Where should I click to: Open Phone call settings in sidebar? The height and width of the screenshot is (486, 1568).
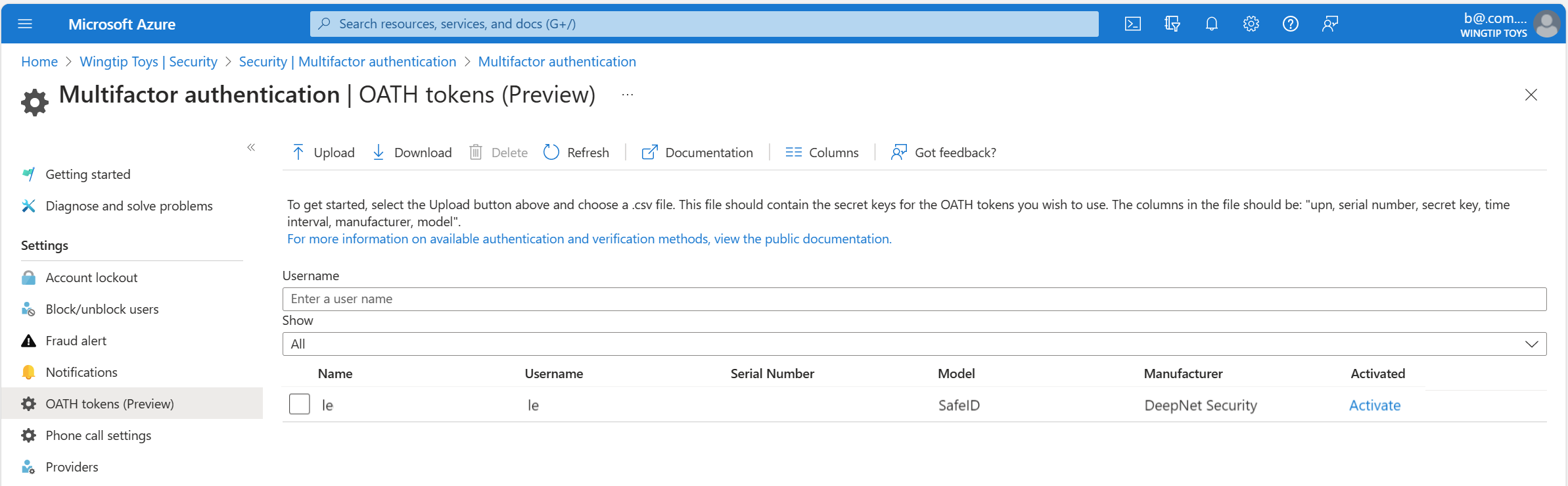pos(98,435)
